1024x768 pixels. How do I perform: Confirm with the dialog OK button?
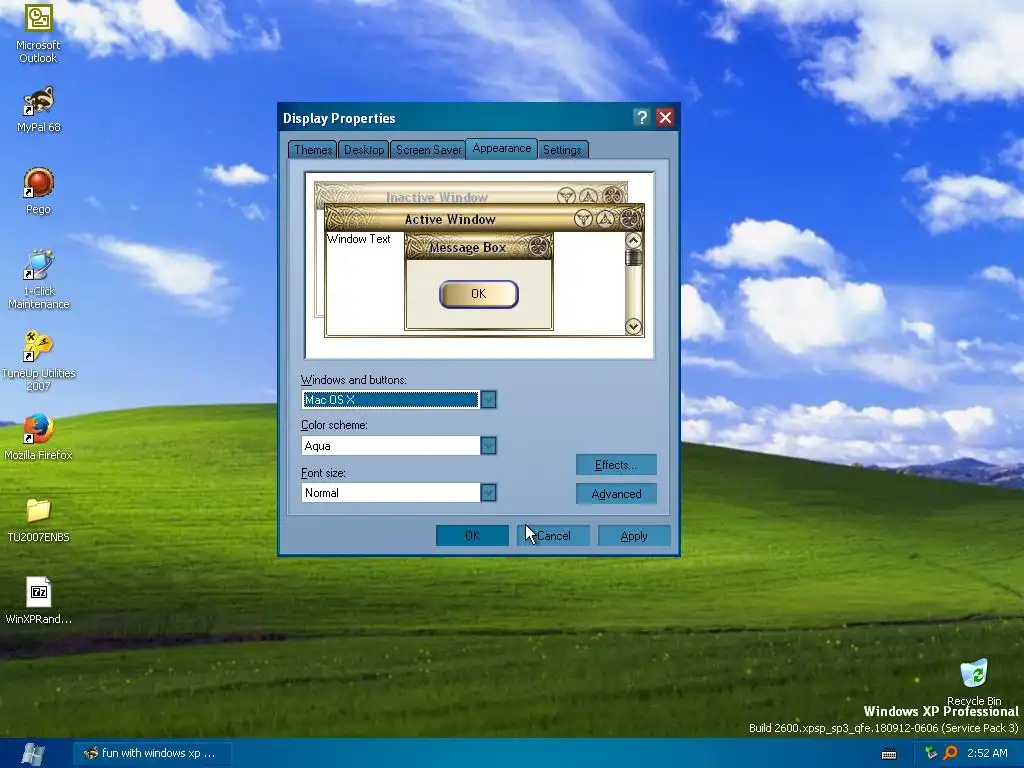pyautogui.click(x=472, y=536)
